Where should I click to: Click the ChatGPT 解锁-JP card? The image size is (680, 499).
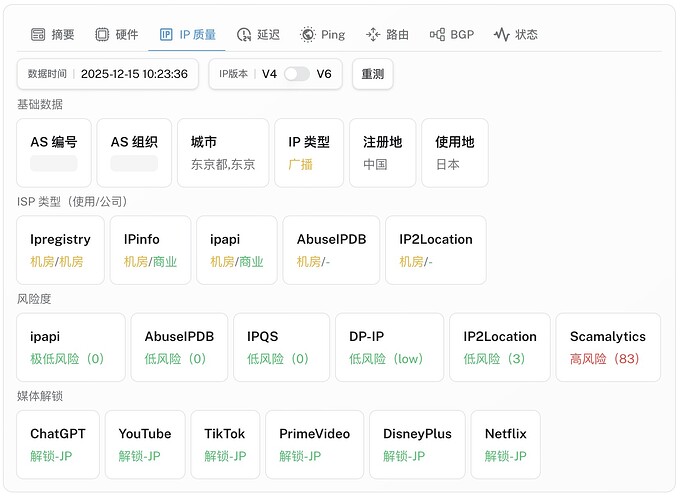pos(58,445)
